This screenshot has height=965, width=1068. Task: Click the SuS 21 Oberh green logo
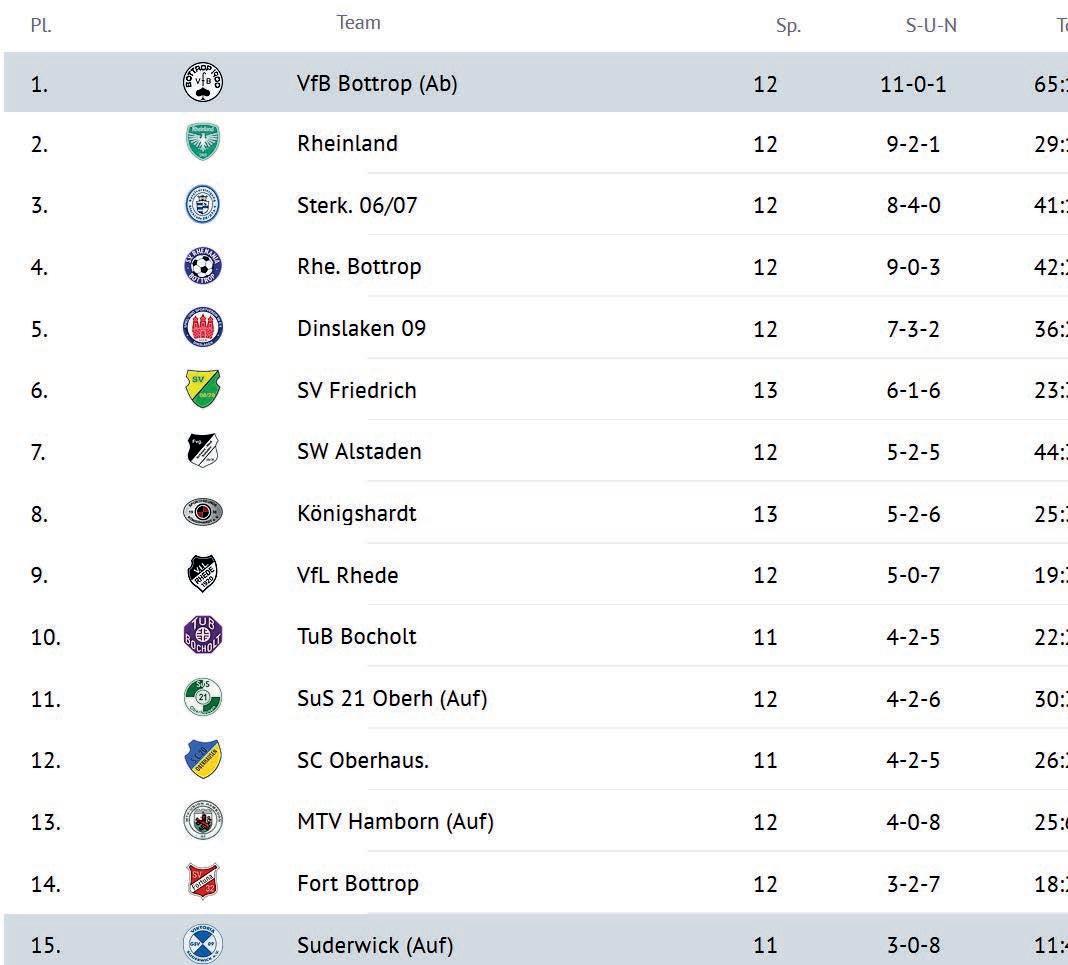pyautogui.click(x=203, y=698)
